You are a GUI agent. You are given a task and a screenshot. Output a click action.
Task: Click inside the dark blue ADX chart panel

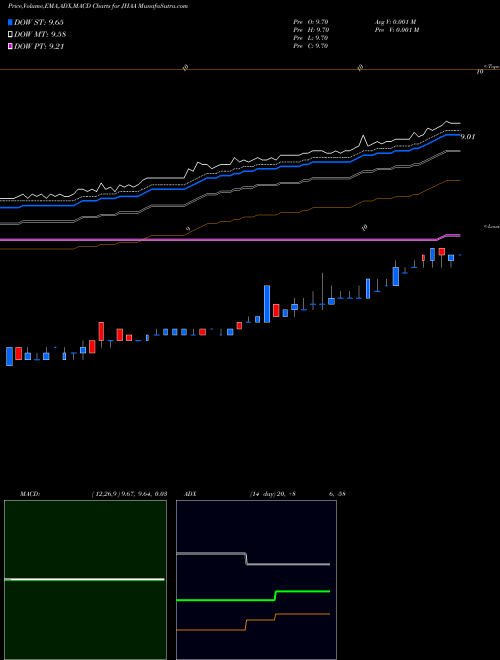coord(256,580)
